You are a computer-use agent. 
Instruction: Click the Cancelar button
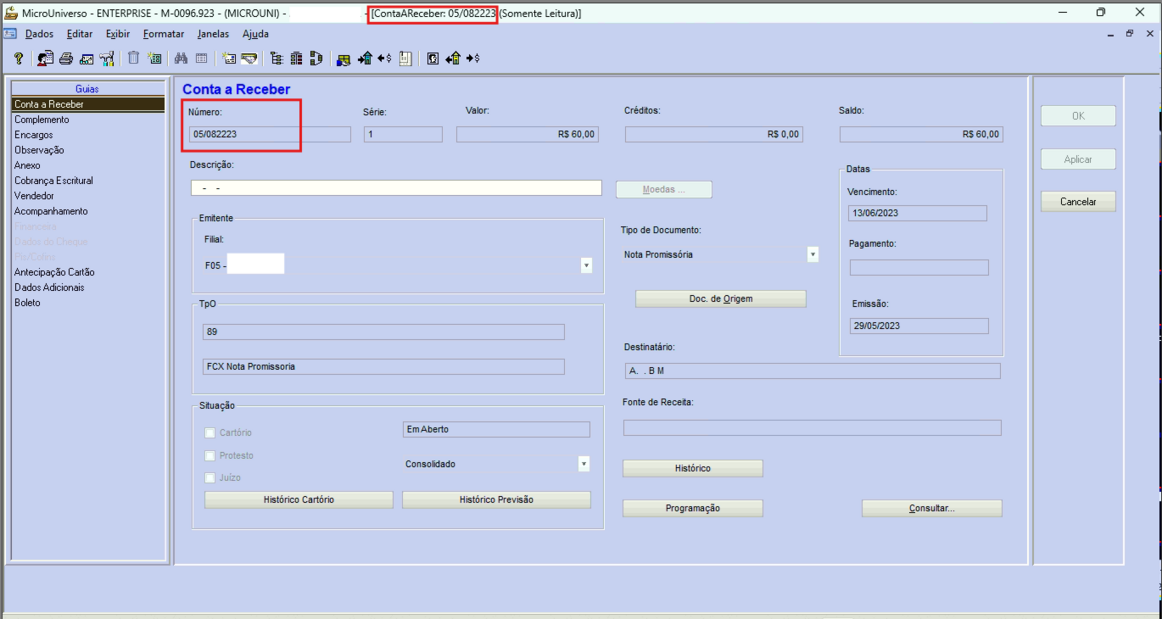(1078, 202)
